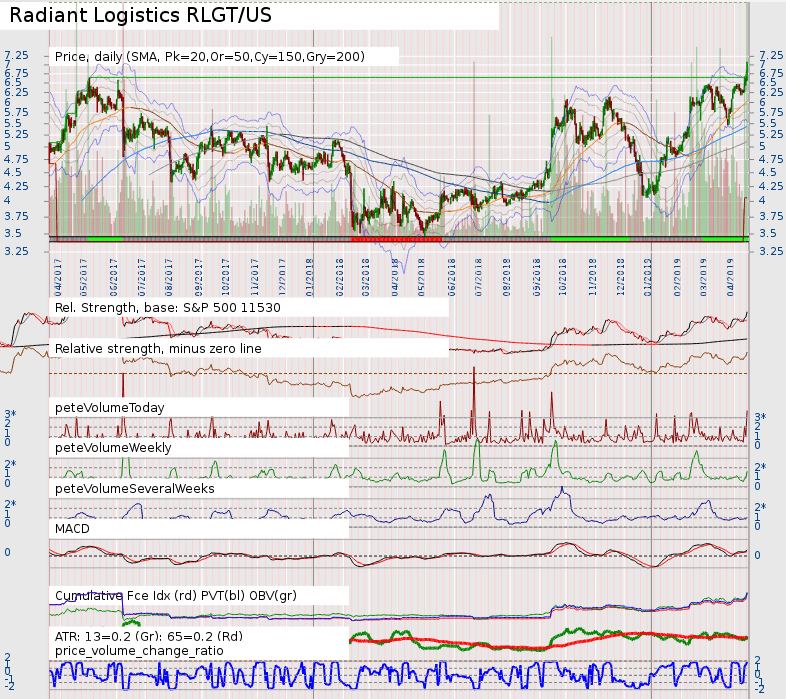Screen dimensions: 786x699
Task: Select the 06/2018 date axis label
Action: (452, 277)
